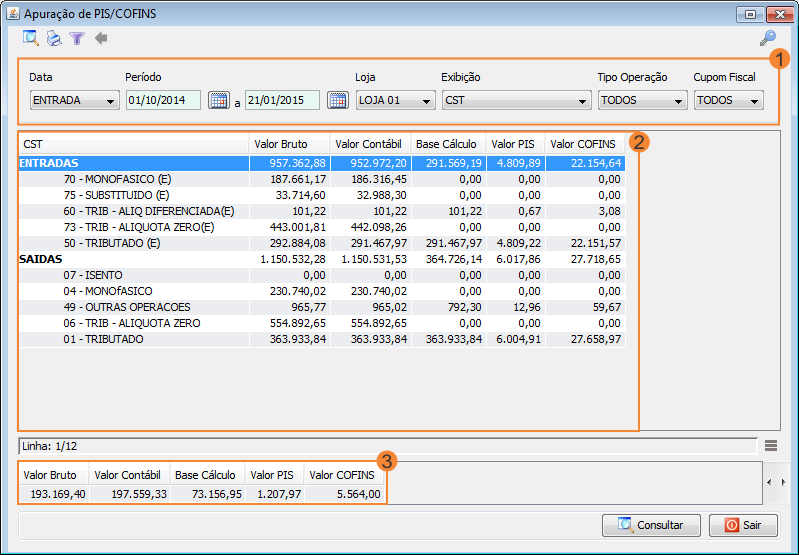Sort by Valor Contábil column header in table
799x555 pixels.
(370, 144)
